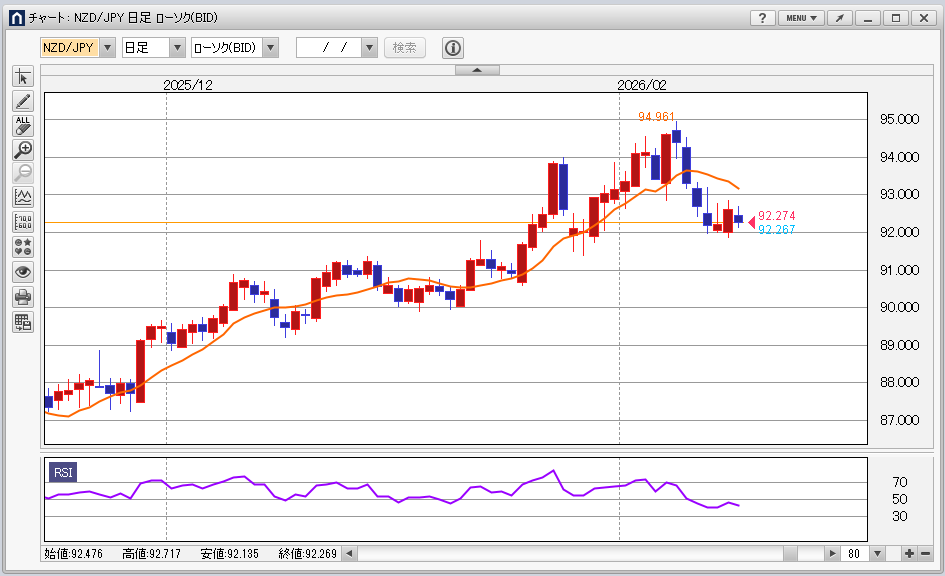The width and height of the screenshot is (945, 576).
Task: Click the scrollbar right arrow
Action: pos(832,553)
